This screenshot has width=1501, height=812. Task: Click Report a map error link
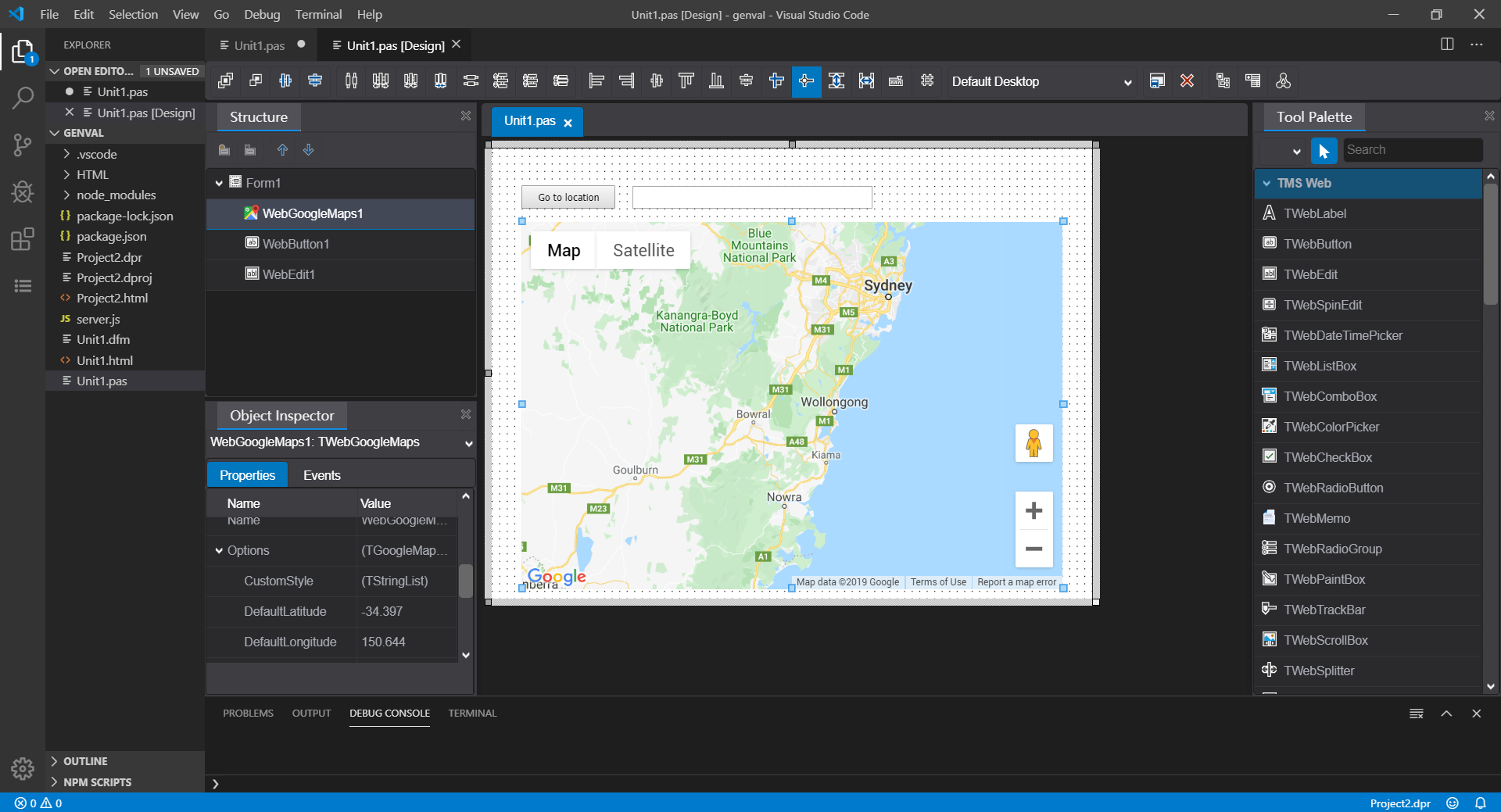tap(1016, 582)
